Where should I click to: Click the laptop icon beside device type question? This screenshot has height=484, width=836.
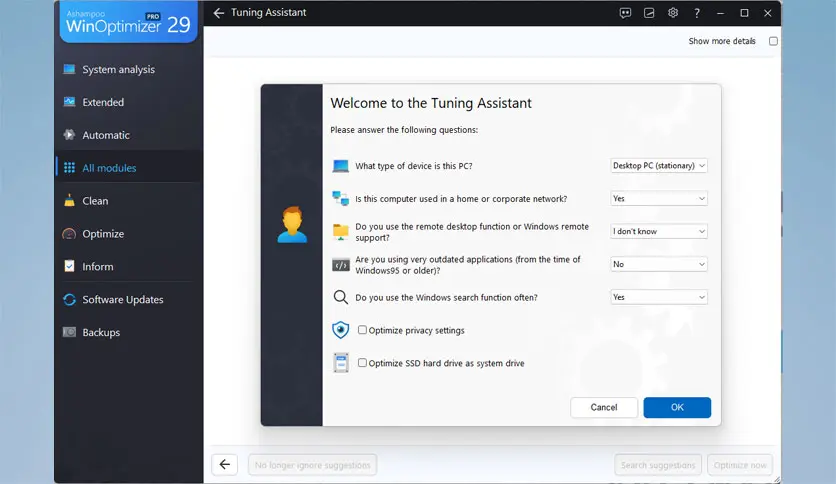coord(341,166)
